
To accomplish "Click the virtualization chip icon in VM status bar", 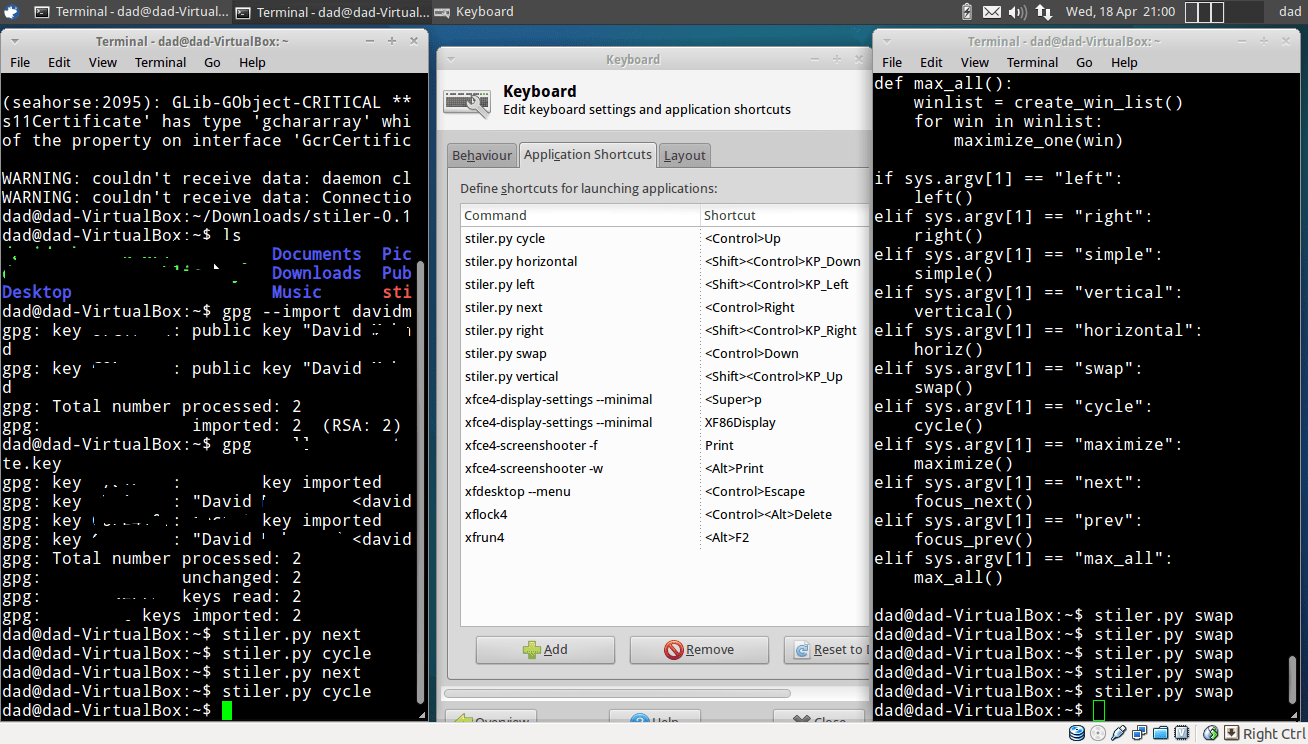I will tap(1181, 733).
